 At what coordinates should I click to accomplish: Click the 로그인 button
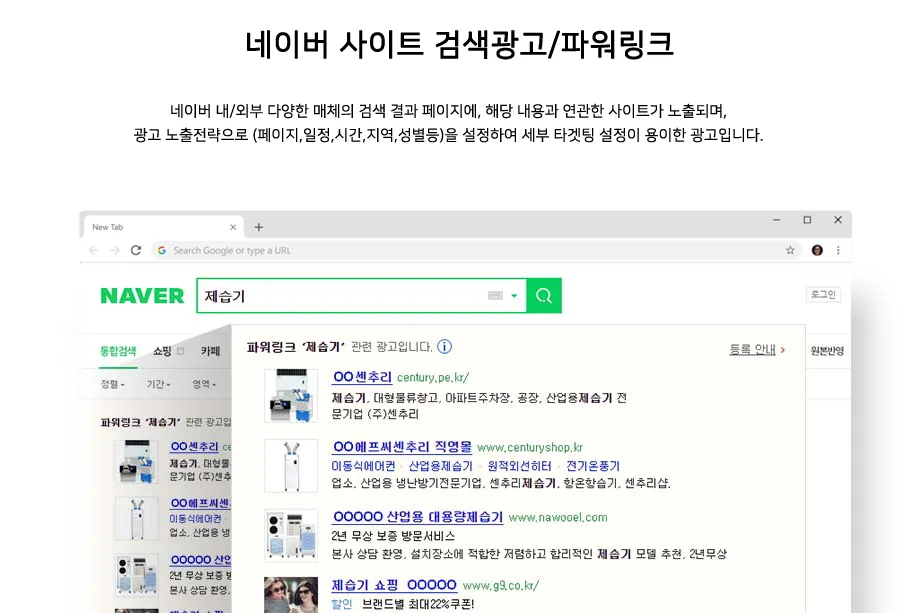pos(823,294)
